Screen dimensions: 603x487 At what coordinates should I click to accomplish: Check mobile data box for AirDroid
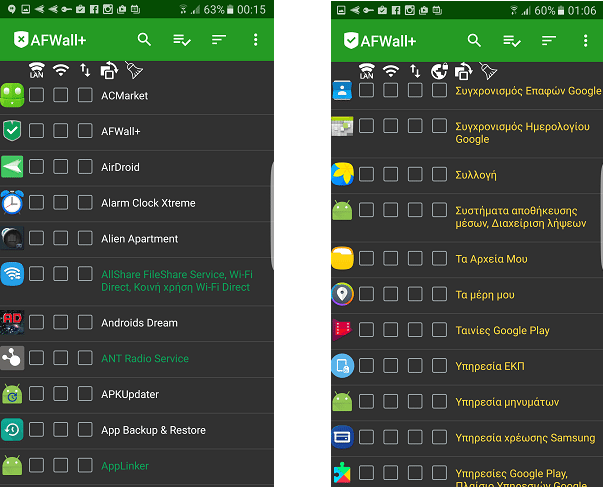85,167
